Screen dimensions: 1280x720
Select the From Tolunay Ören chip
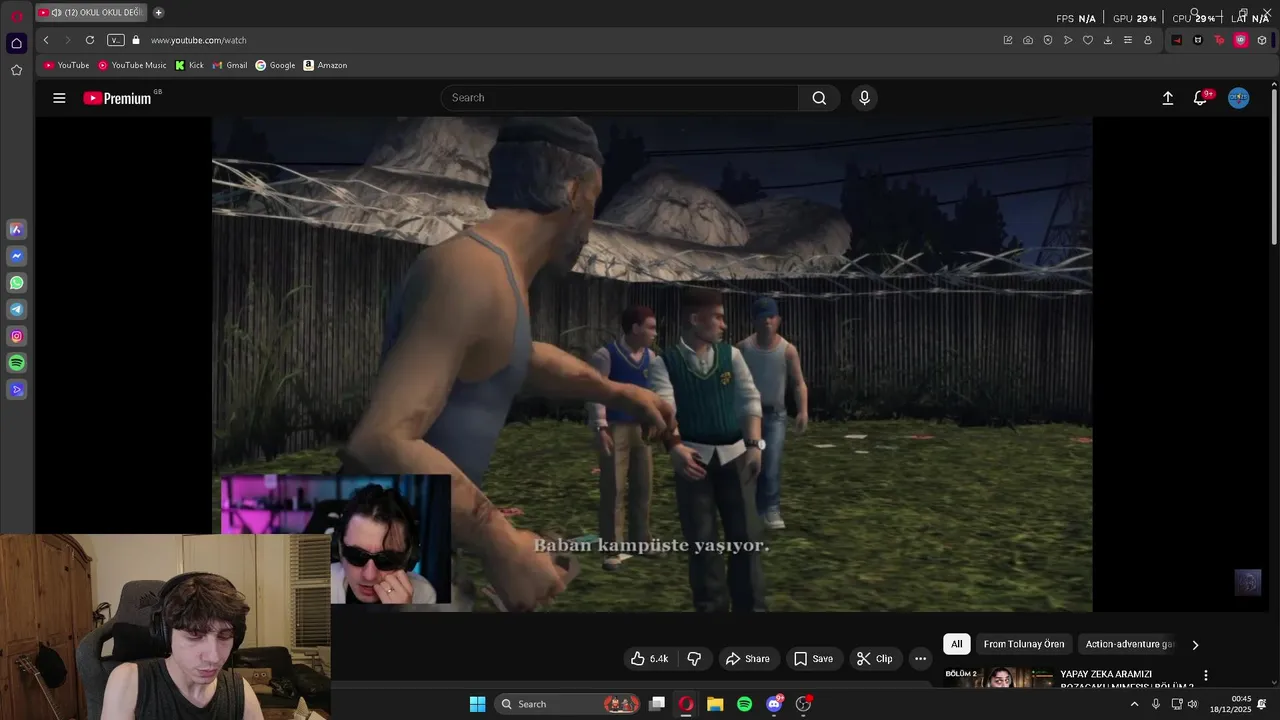(1024, 644)
